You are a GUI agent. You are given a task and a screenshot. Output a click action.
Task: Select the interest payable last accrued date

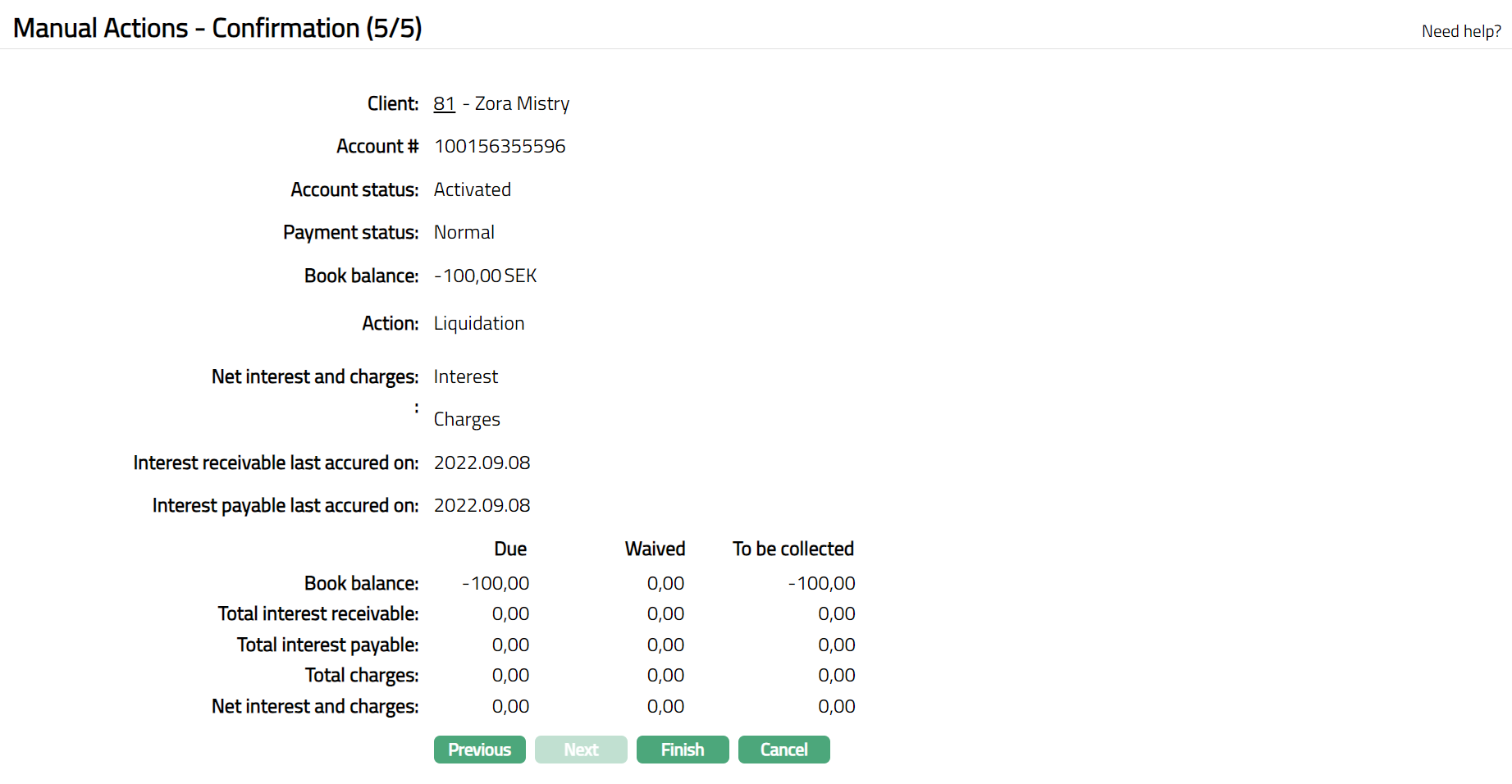point(482,506)
